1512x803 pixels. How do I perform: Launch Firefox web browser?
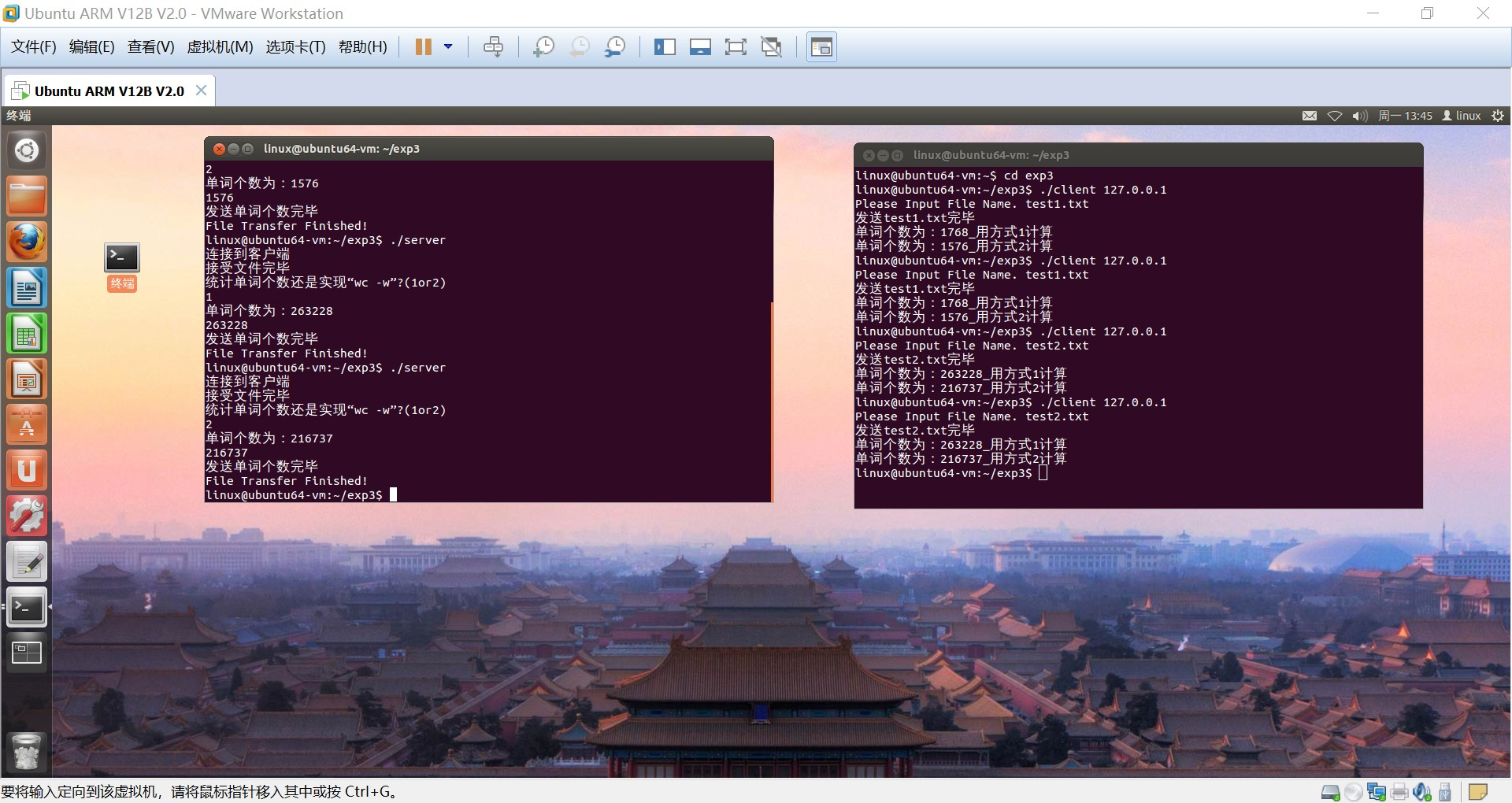(x=27, y=242)
